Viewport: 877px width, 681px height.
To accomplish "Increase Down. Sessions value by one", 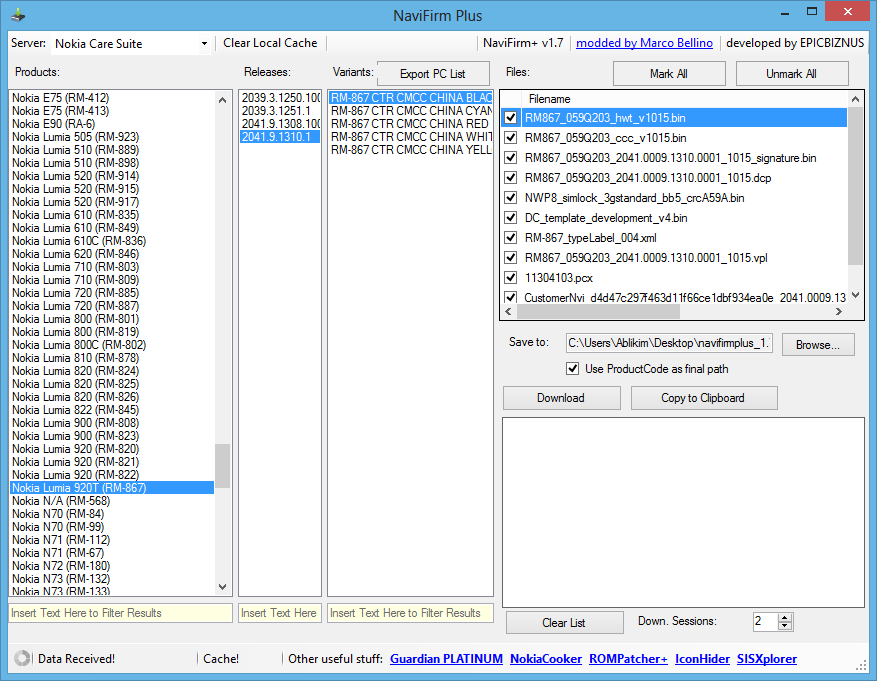I will click(785, 618).
